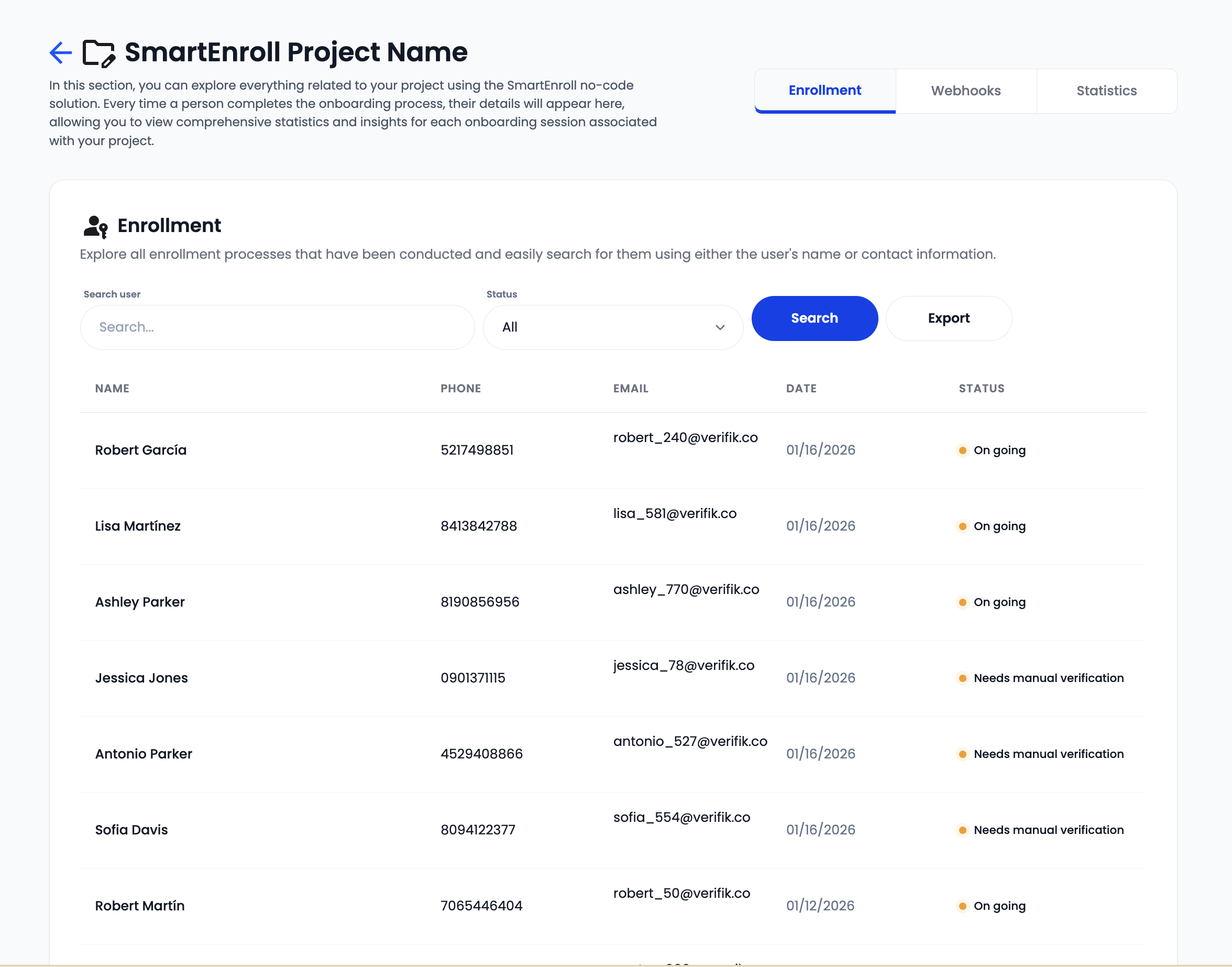1232x967 pixels.
Task: Click the Export button
Action: [x=948, y=318]
